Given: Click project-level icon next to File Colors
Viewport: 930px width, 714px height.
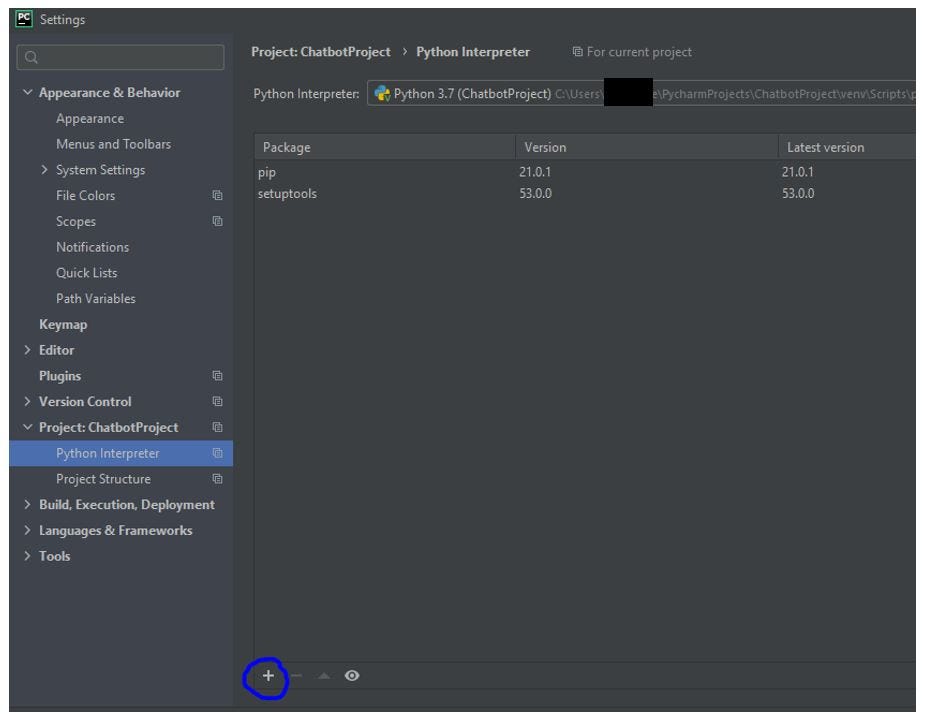Looking at the screenshot, I should (218, 195).
